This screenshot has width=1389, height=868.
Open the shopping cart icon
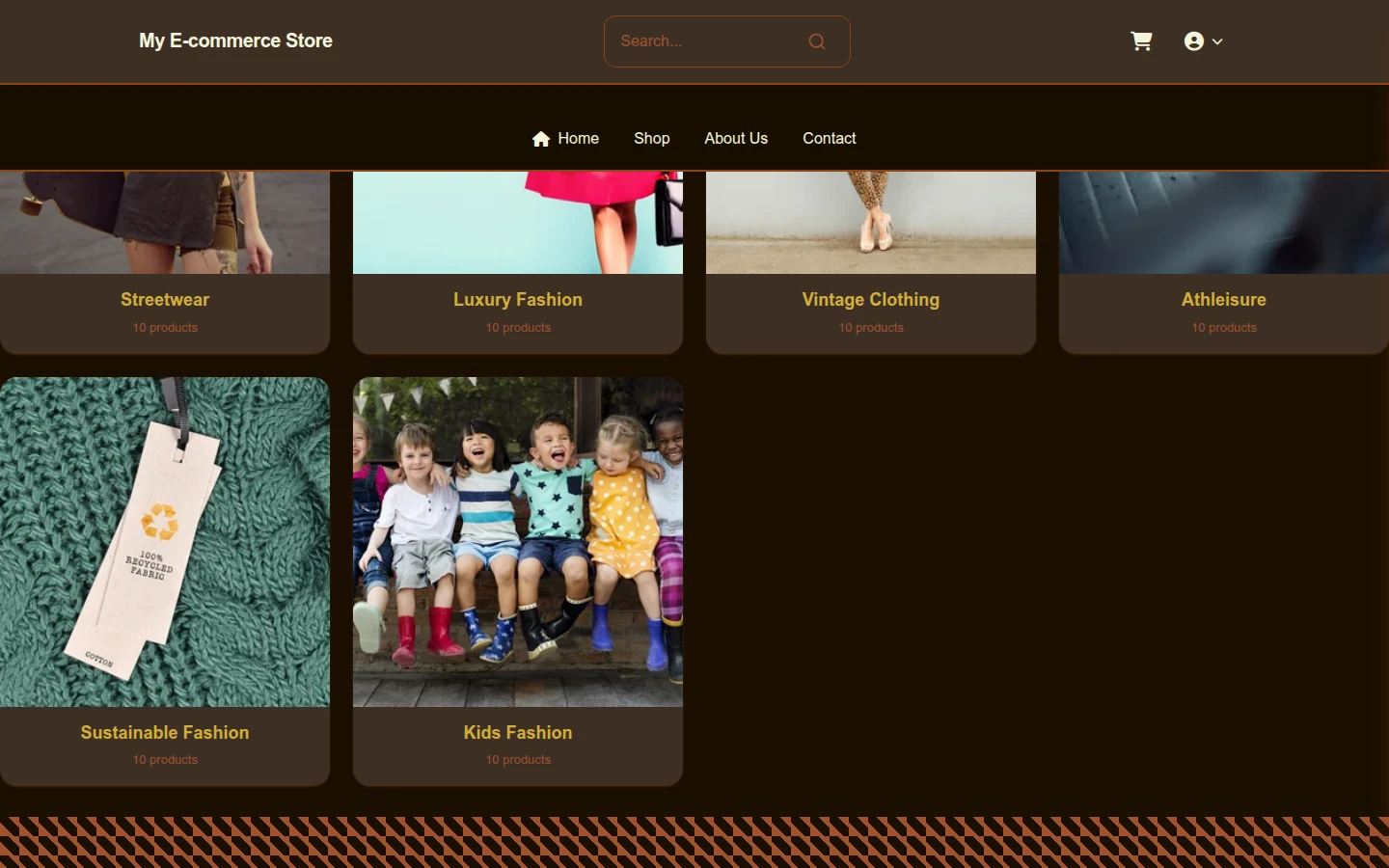coord(1141,41)
